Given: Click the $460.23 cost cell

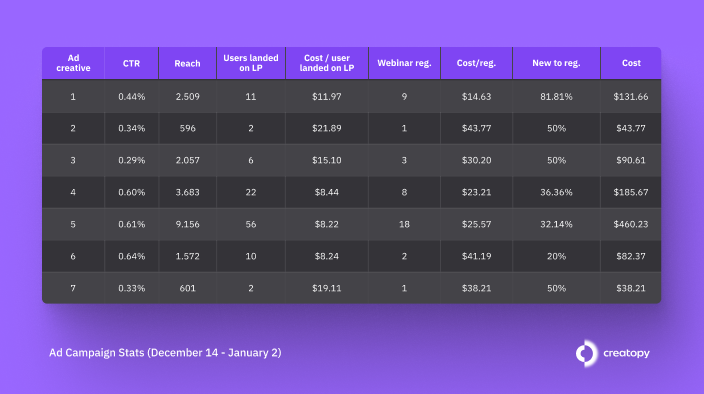Looking at the screenshot, I should tap(631, 224).
